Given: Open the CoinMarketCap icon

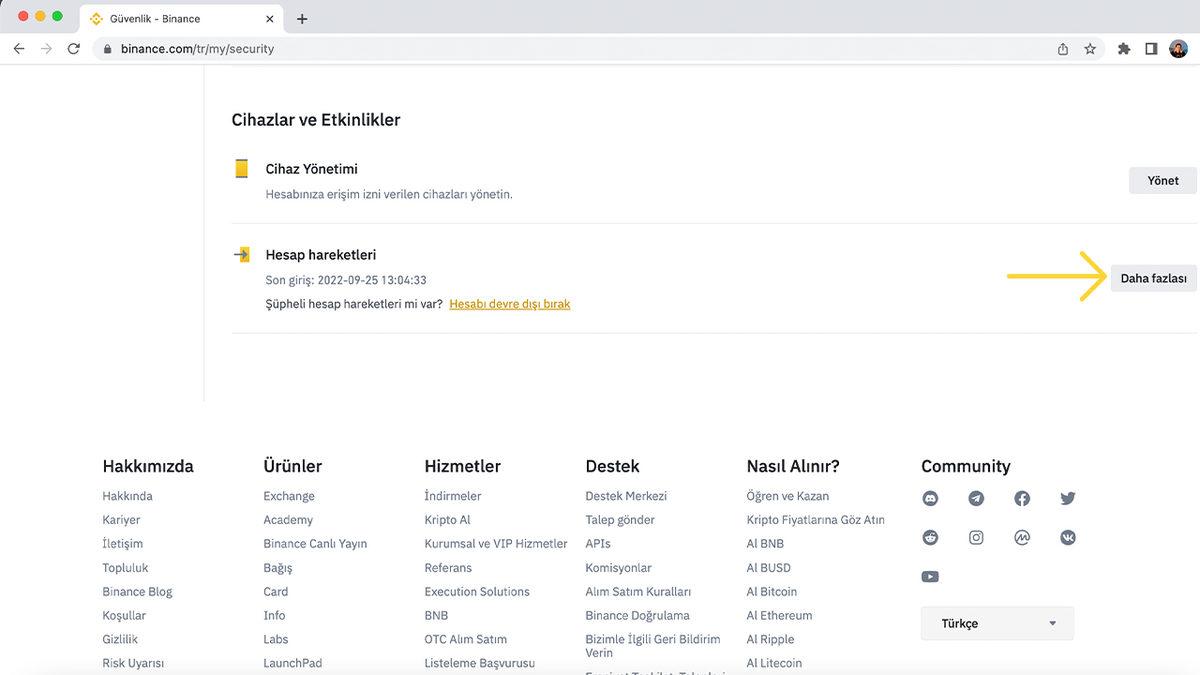Looking at the screenshot, I should click(x=1021, y=537).
